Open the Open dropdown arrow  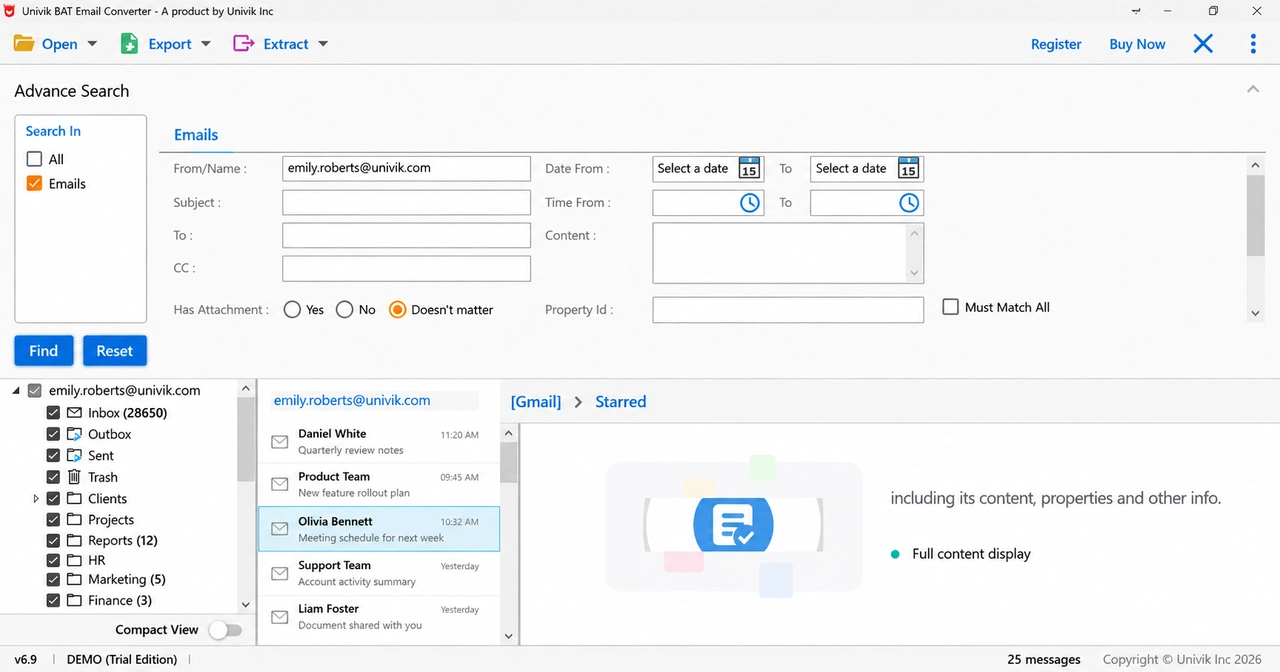[92, 44]
